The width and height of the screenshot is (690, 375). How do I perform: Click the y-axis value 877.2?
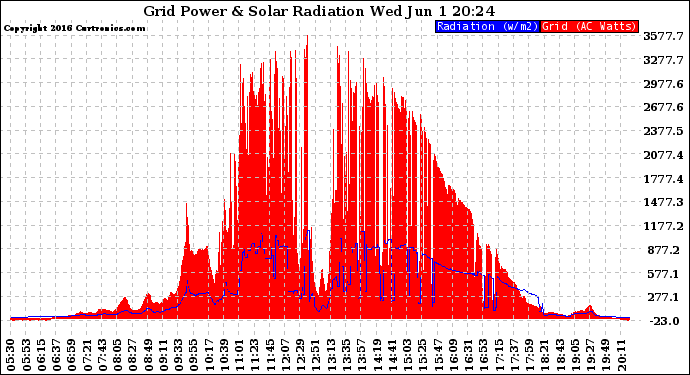pyautogui.click(x=665, y=250)
